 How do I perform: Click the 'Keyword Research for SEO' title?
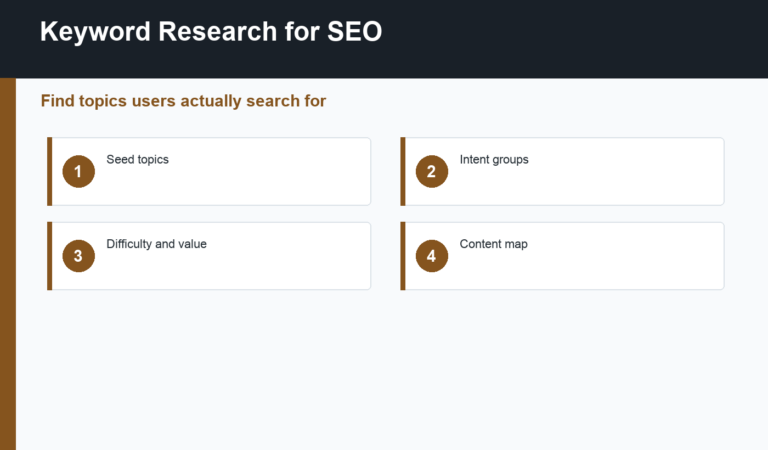tap(211, 32)
